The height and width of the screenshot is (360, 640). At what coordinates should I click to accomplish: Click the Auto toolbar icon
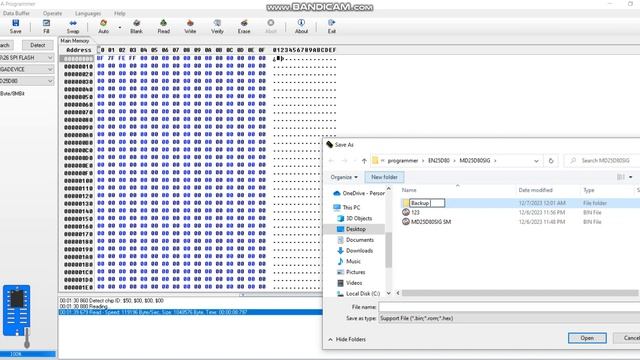(103, 26)
